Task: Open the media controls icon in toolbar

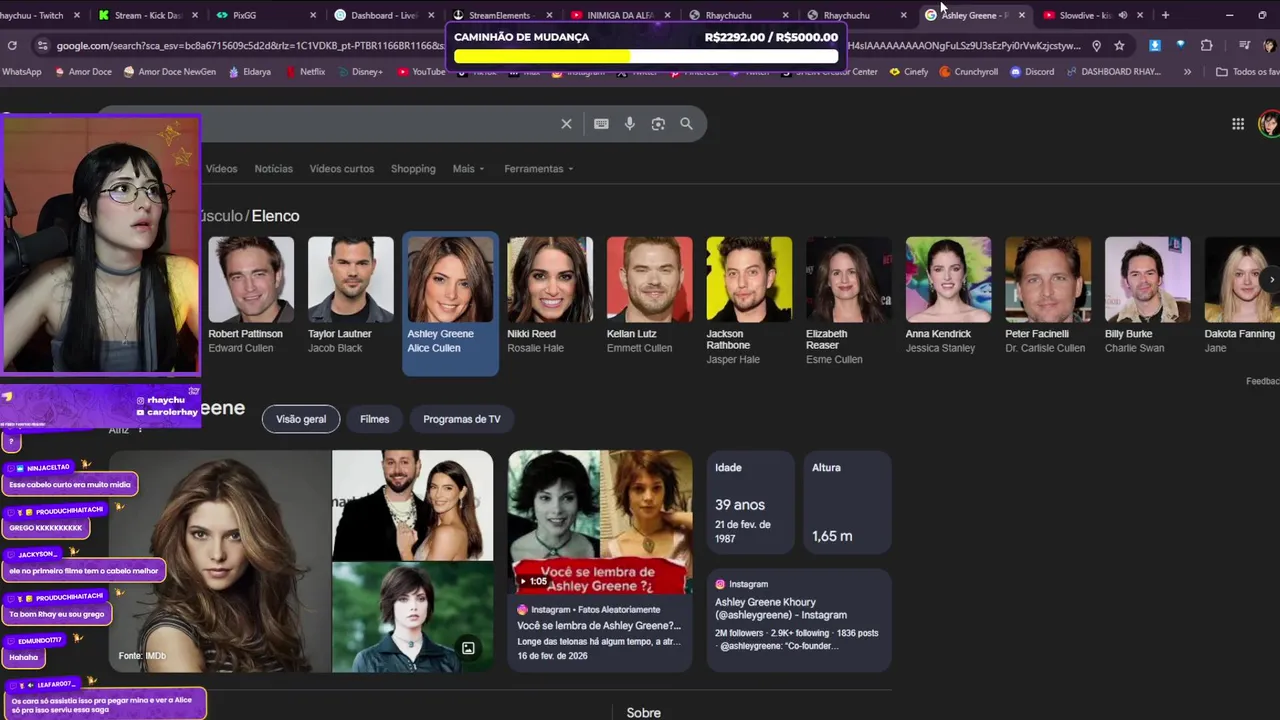Action: click(x=1244, y=45)
